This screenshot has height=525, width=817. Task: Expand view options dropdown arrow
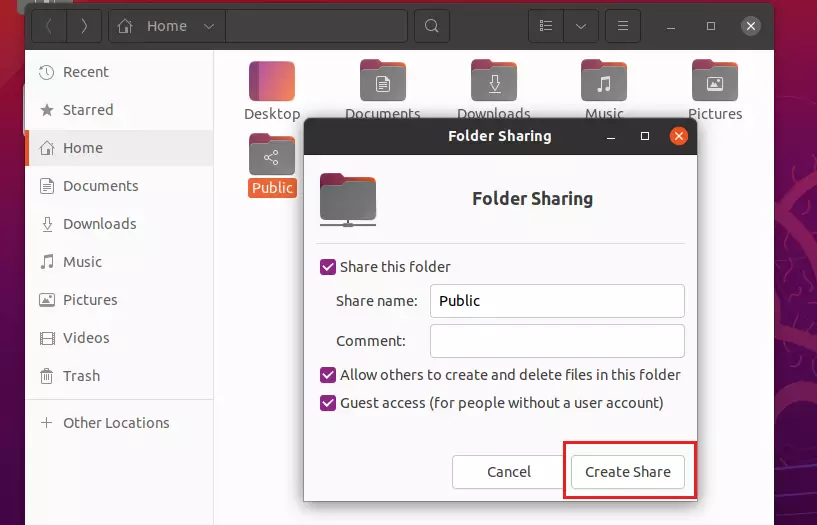coord(581,26)
